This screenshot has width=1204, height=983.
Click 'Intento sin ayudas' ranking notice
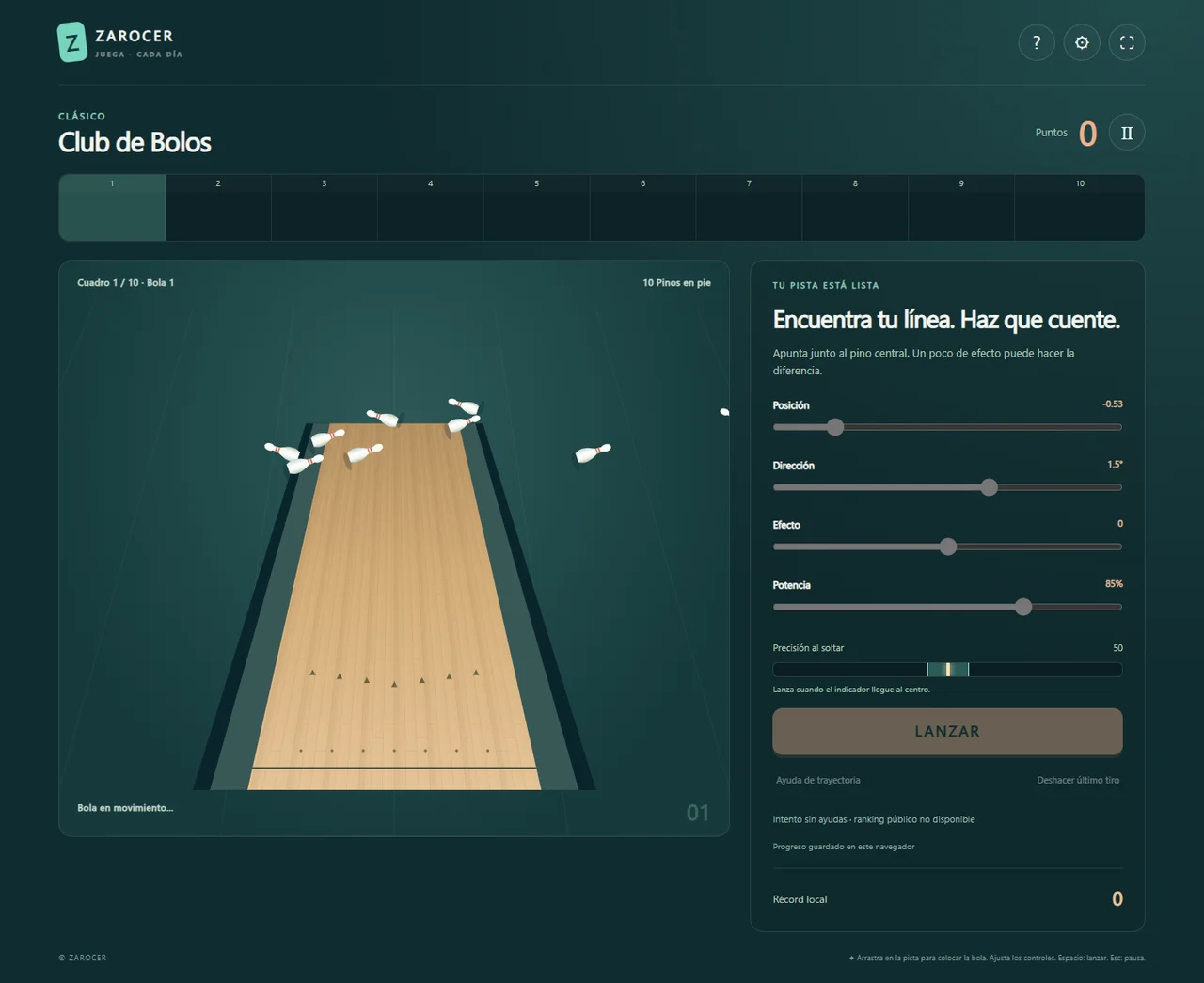874,819
